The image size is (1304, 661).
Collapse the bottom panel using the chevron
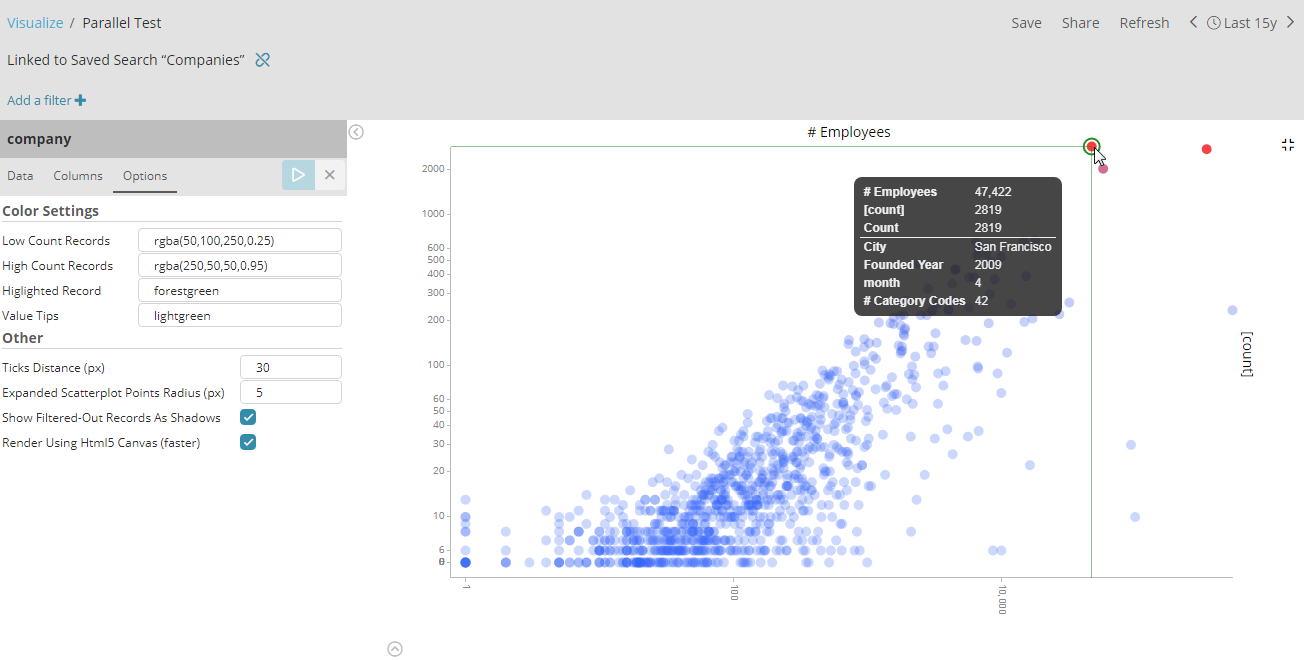point(394,649)
